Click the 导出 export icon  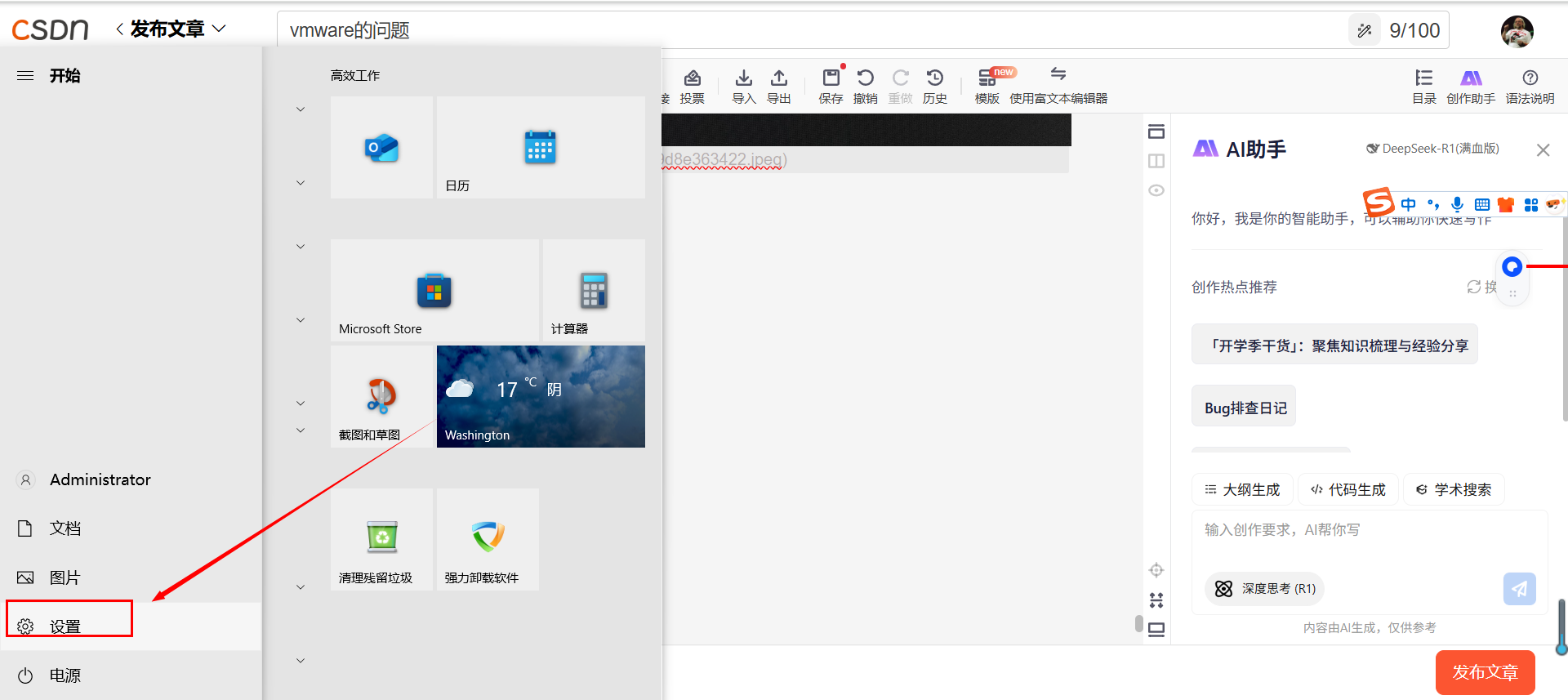click(779, 87)
